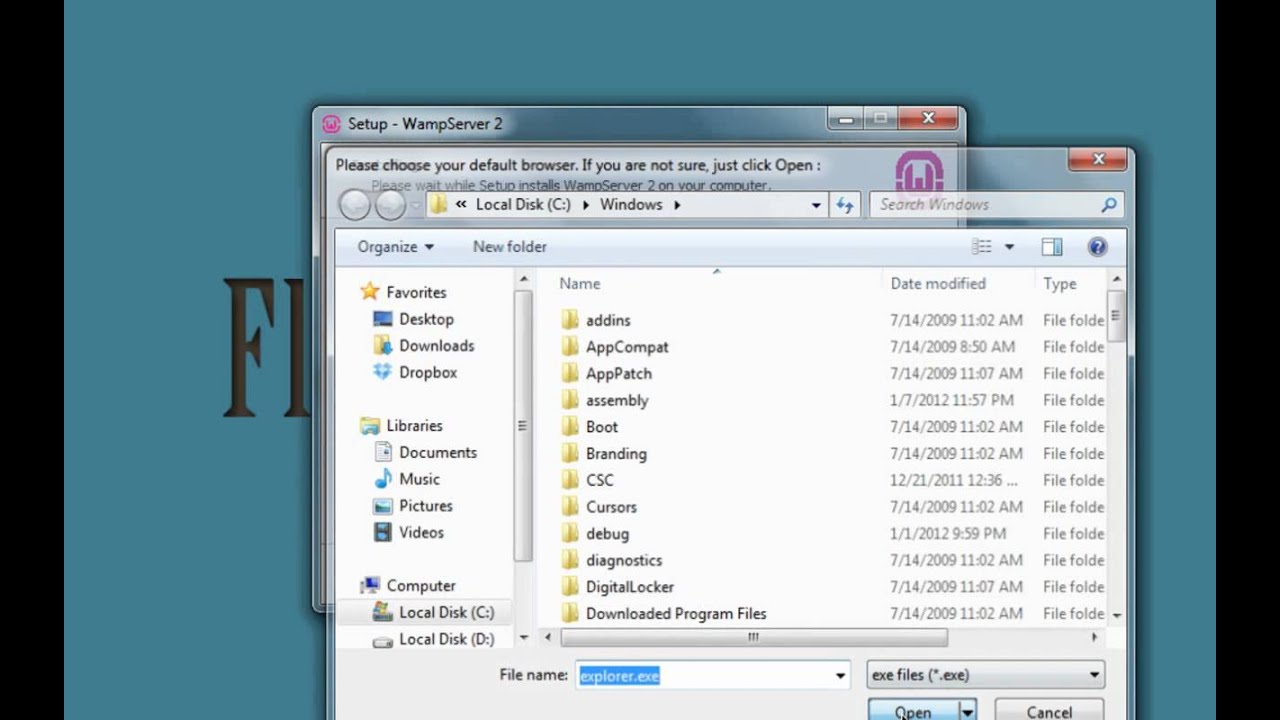Select the DigitalLocker folder name
The image size is (1280, 720).
click(x=629, y=587)
